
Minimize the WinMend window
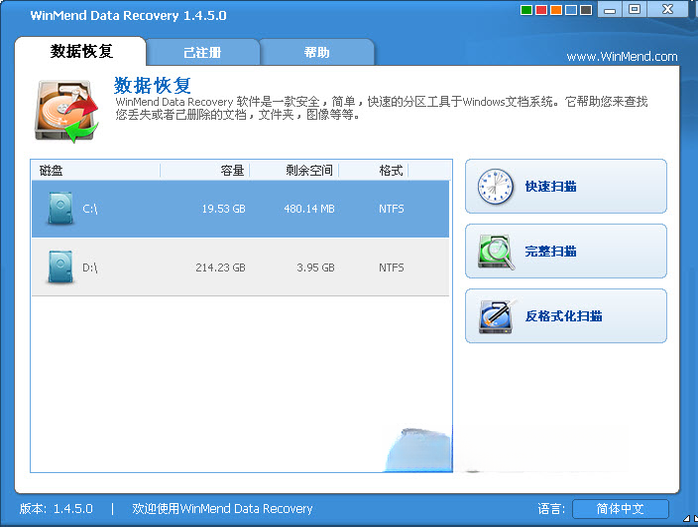click(x=610, y=9)
